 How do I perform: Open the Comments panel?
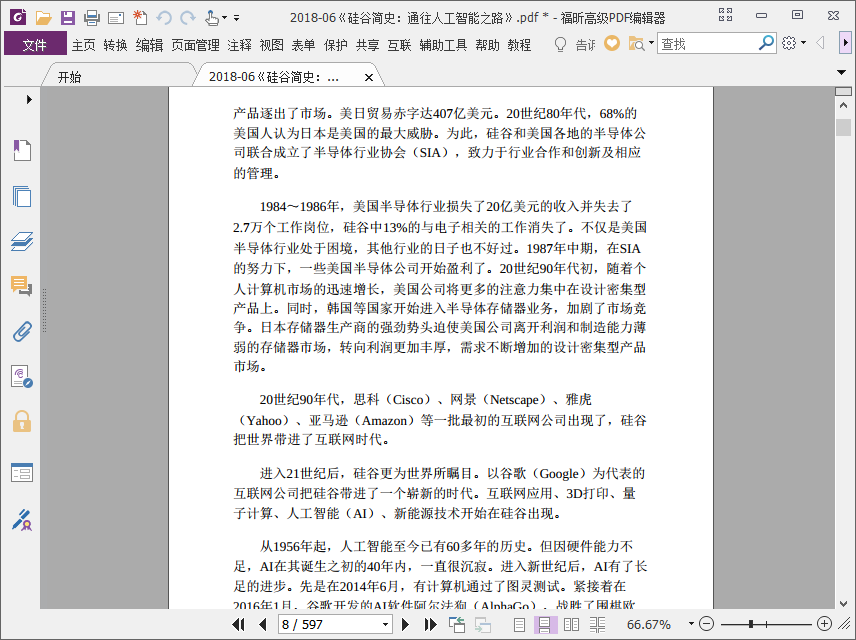[22, 286]
